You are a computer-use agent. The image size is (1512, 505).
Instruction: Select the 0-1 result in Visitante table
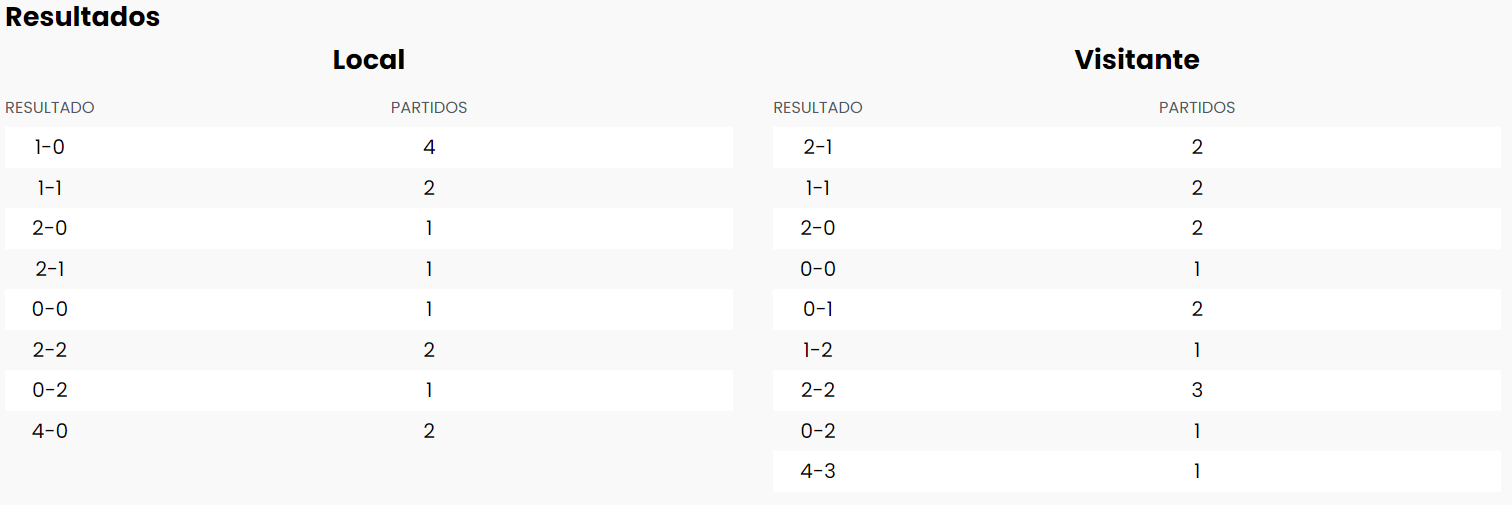pyautogui.click(x=818, y=309)
